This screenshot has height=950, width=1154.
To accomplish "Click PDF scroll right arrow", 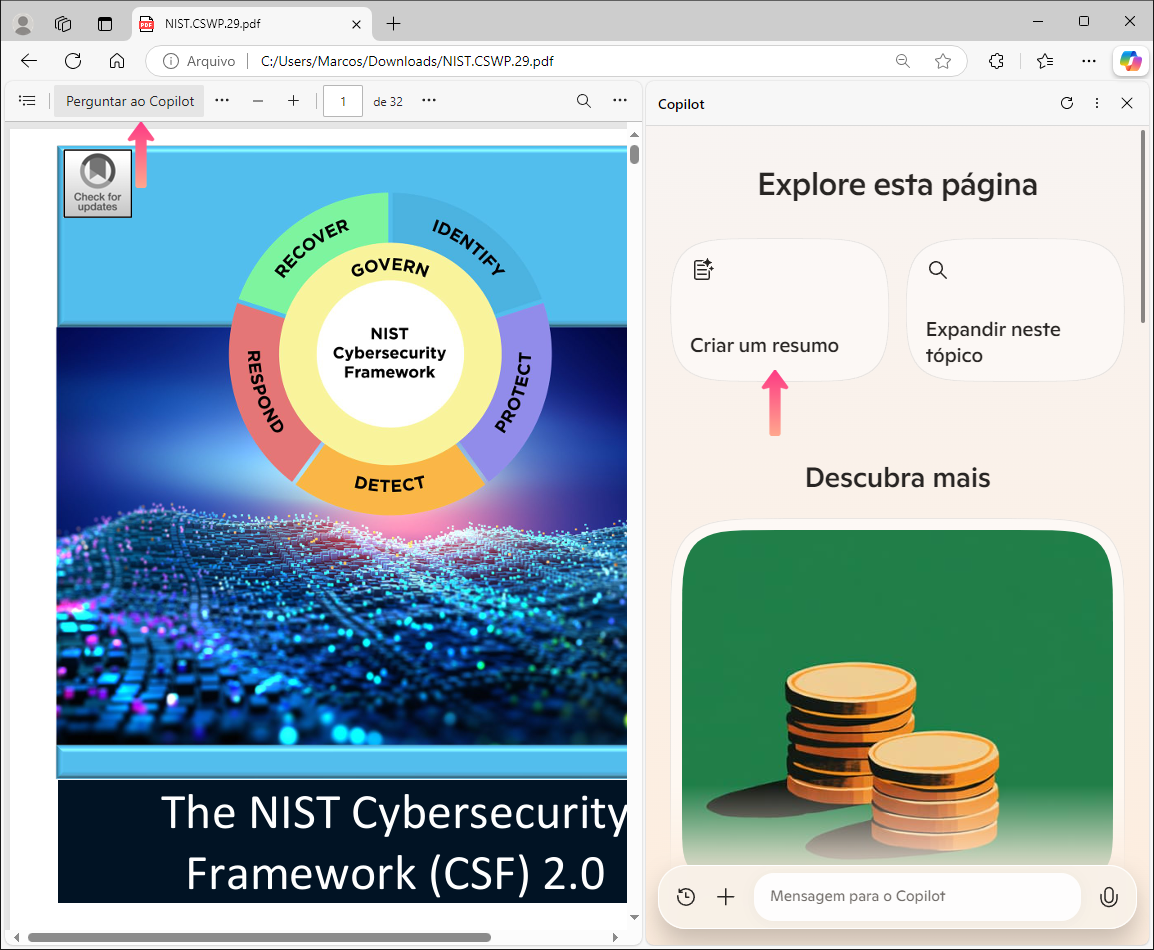I will 615,937.
